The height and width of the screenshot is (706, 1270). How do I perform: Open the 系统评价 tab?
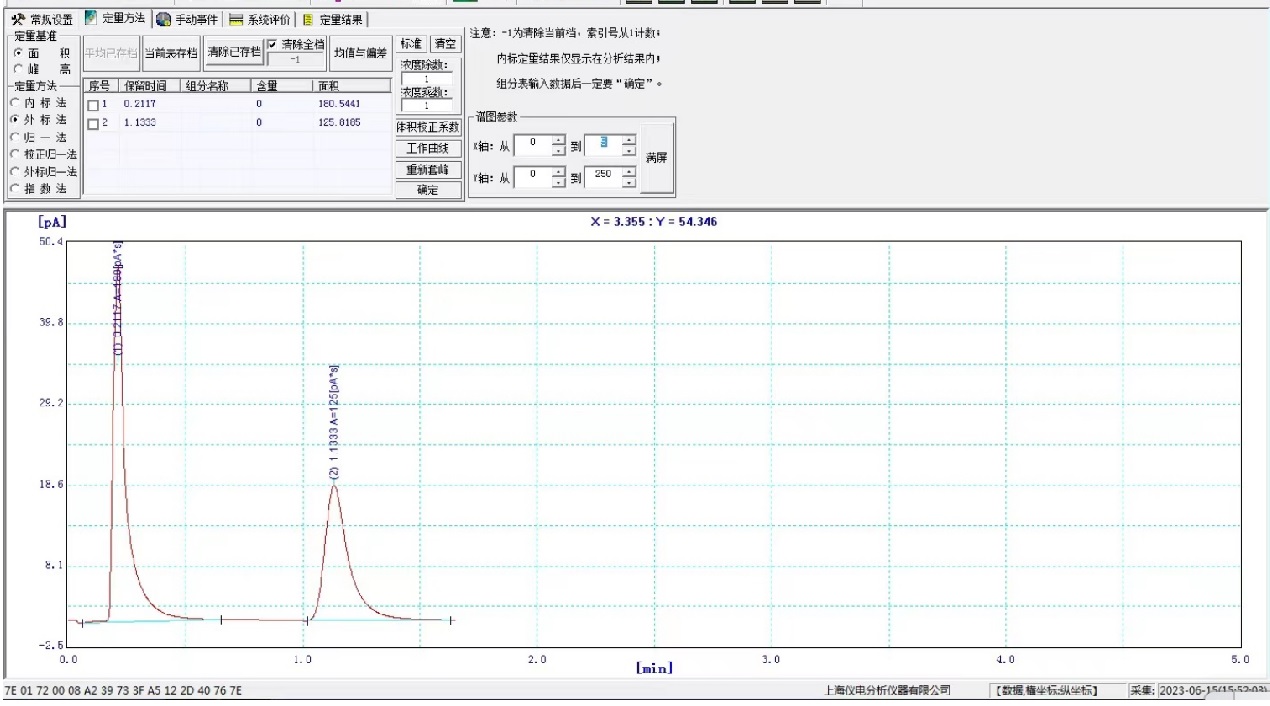coord(260,20)
